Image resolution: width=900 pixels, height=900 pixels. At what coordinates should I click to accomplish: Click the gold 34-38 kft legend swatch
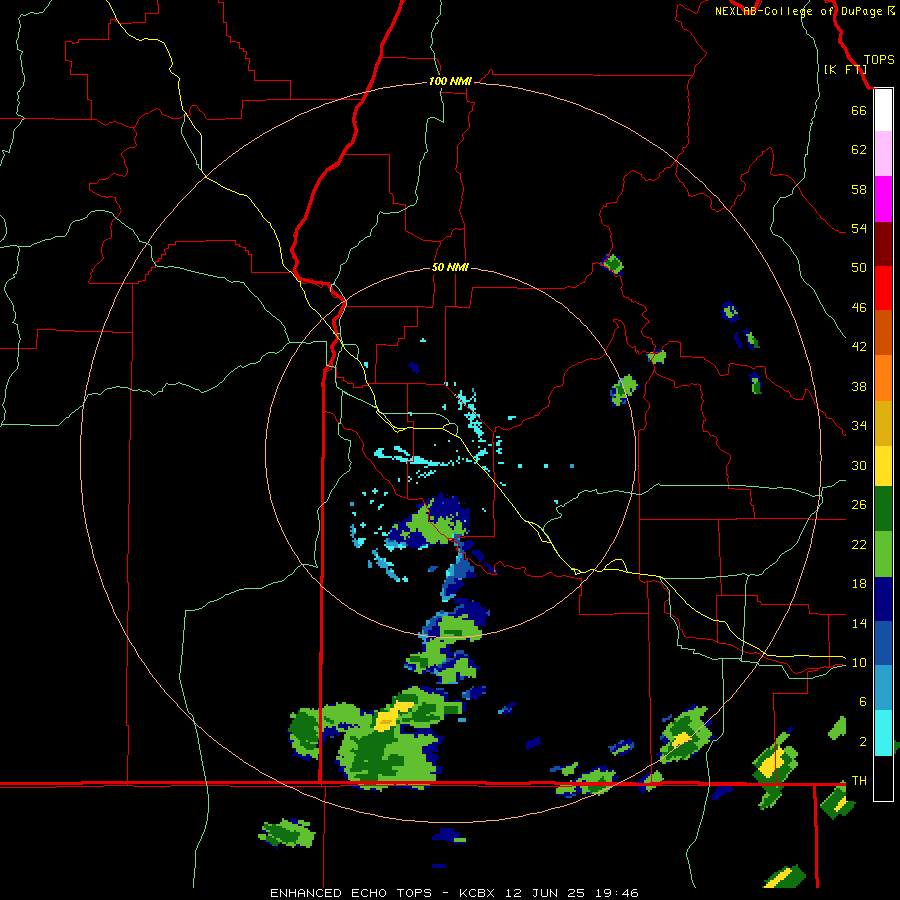coord(883,423)
